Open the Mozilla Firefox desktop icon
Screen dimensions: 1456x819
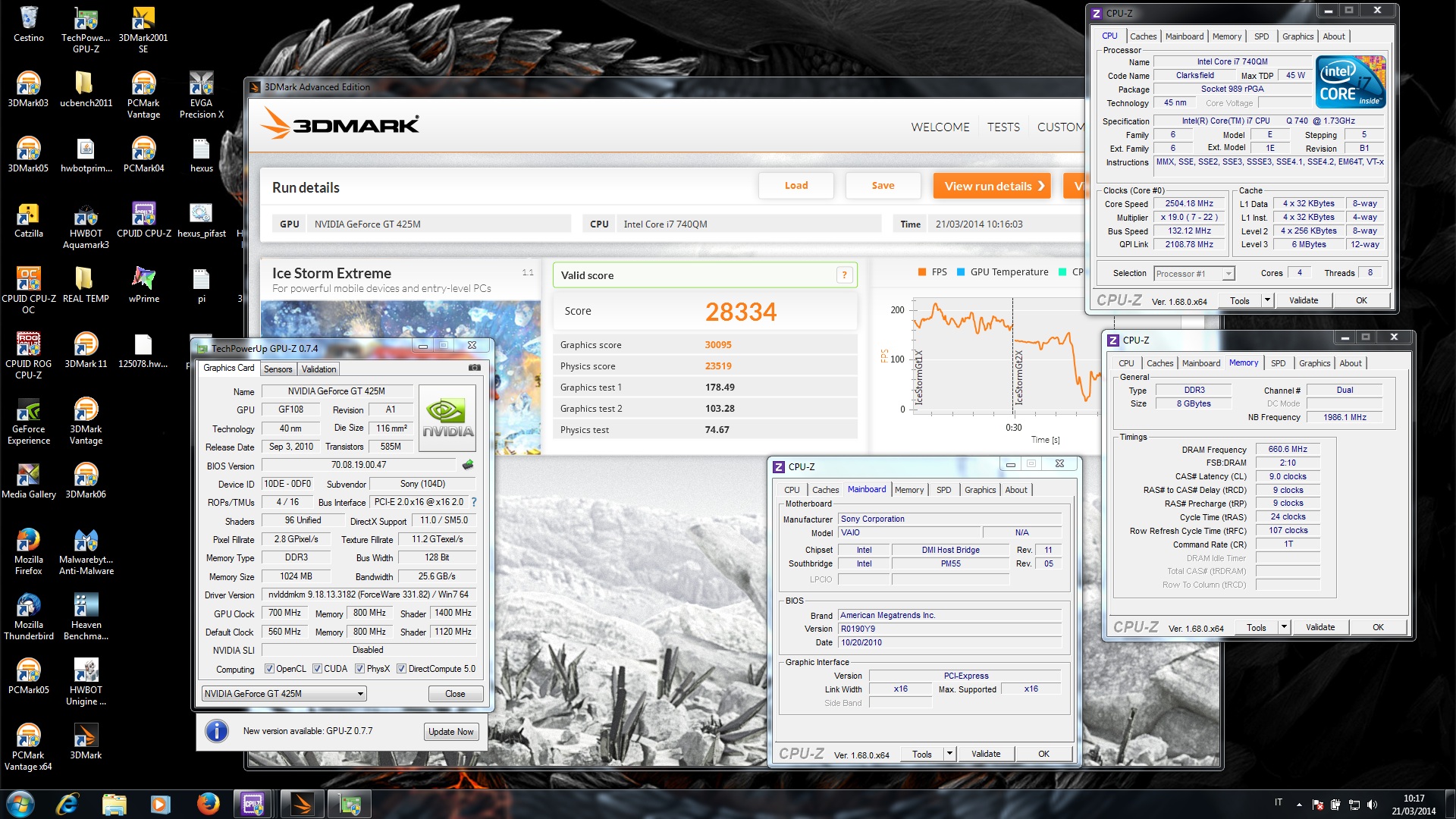pyautogui.click(x=29, y=552)
